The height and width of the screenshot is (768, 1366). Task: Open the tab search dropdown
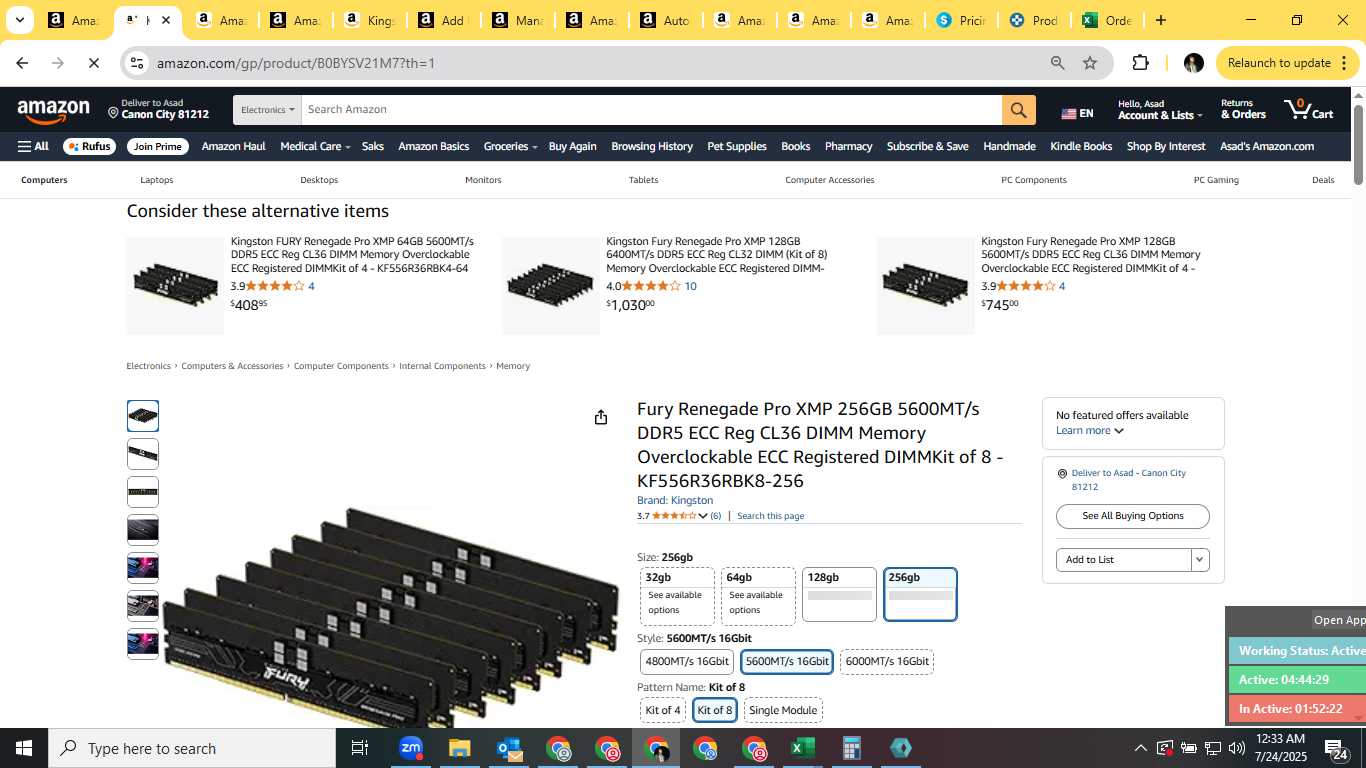19,20
